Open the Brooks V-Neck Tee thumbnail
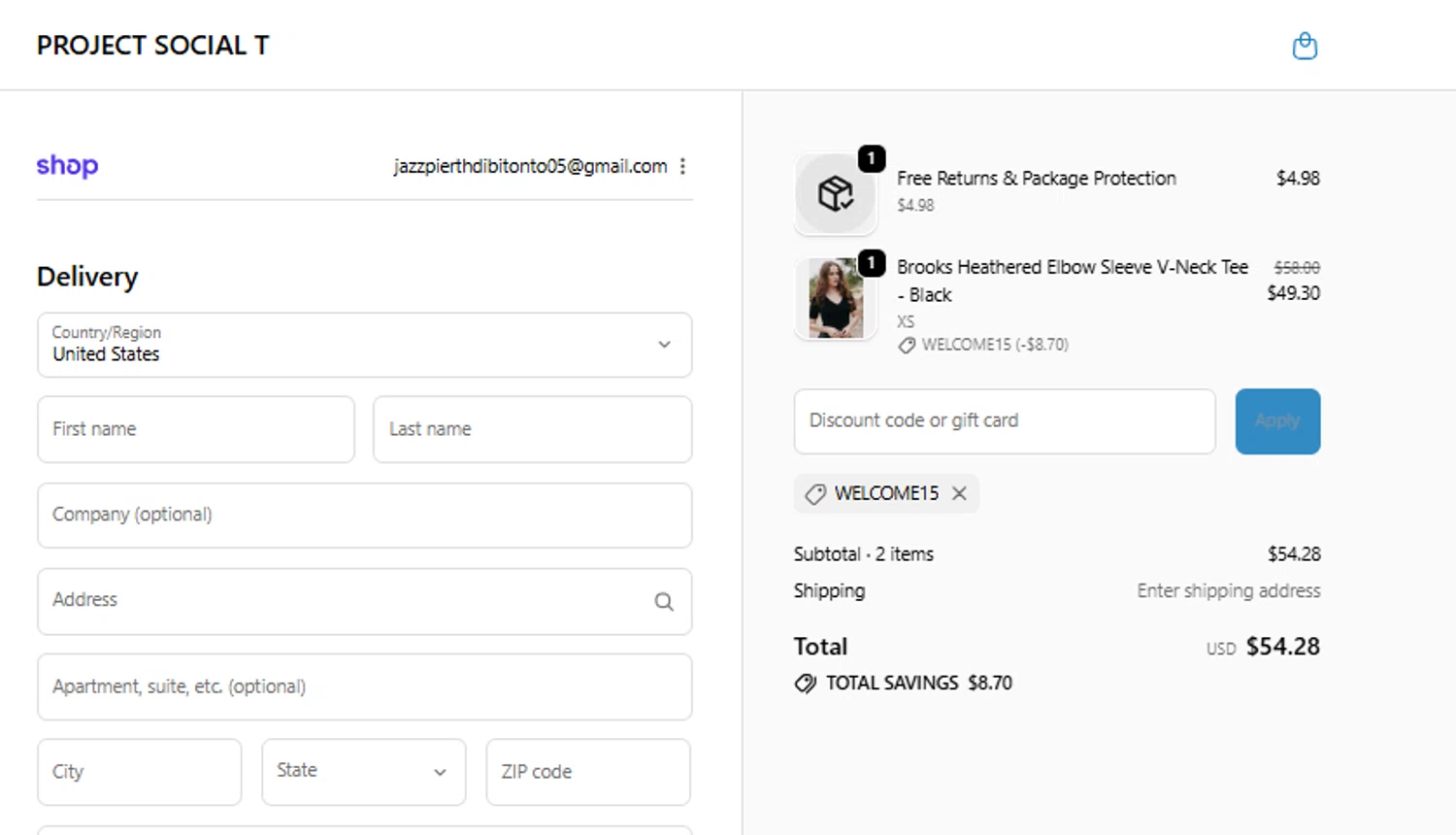 (x=836, y=298)
